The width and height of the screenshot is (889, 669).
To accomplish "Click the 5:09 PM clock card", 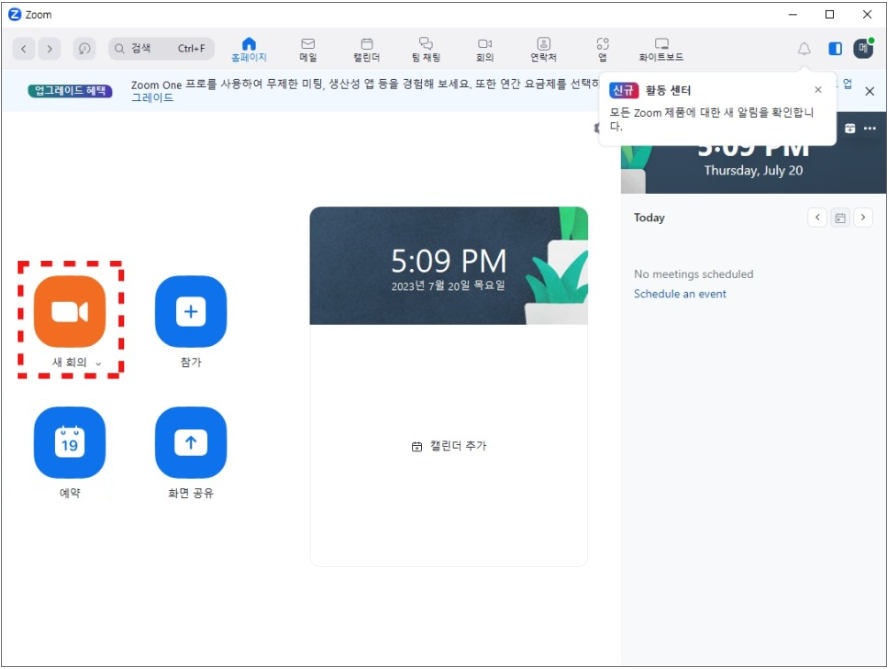I will 448,266.
